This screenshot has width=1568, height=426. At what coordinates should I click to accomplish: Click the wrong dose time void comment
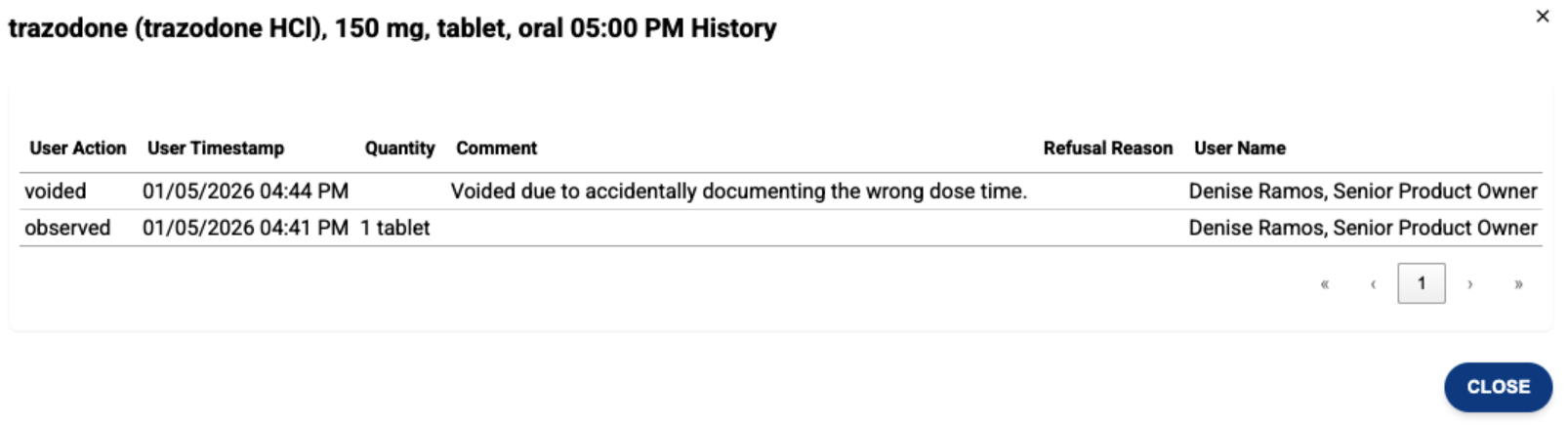738,192
